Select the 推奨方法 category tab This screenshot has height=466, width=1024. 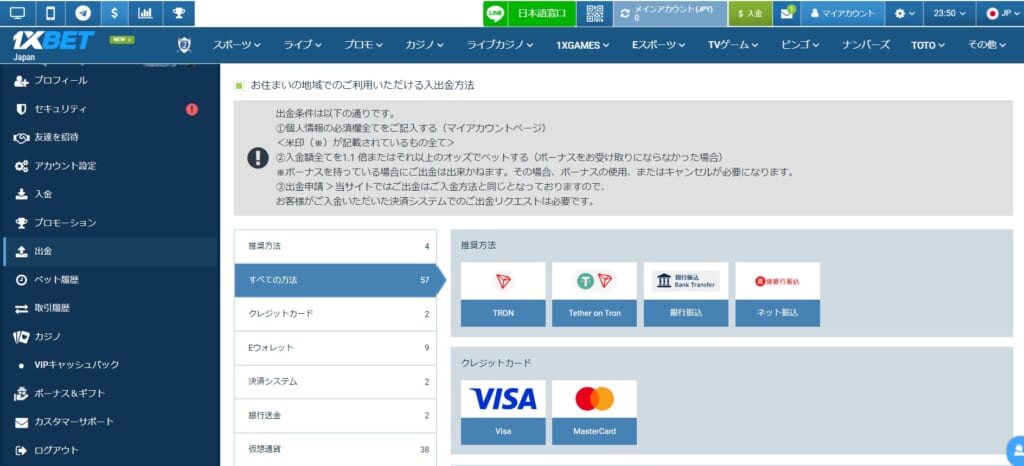pyautogui.click(x=335, y=246)
